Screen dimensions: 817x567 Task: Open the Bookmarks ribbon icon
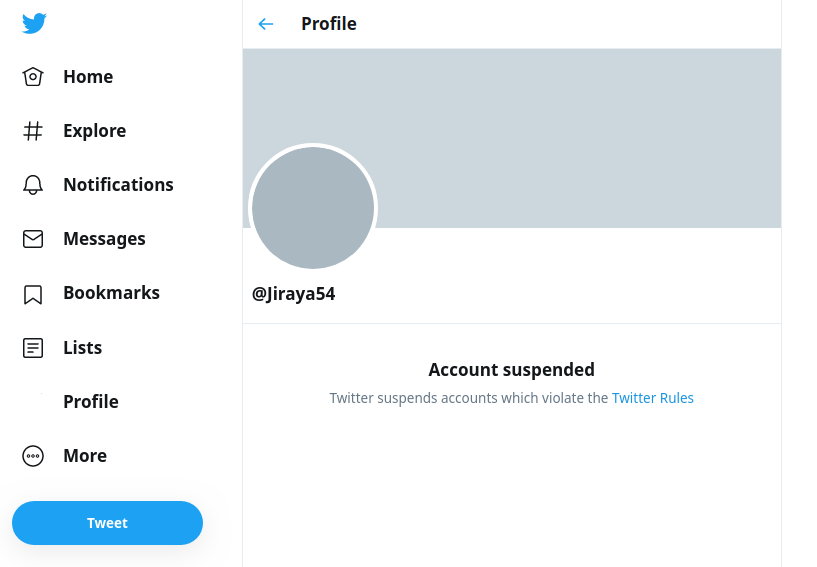33,294
